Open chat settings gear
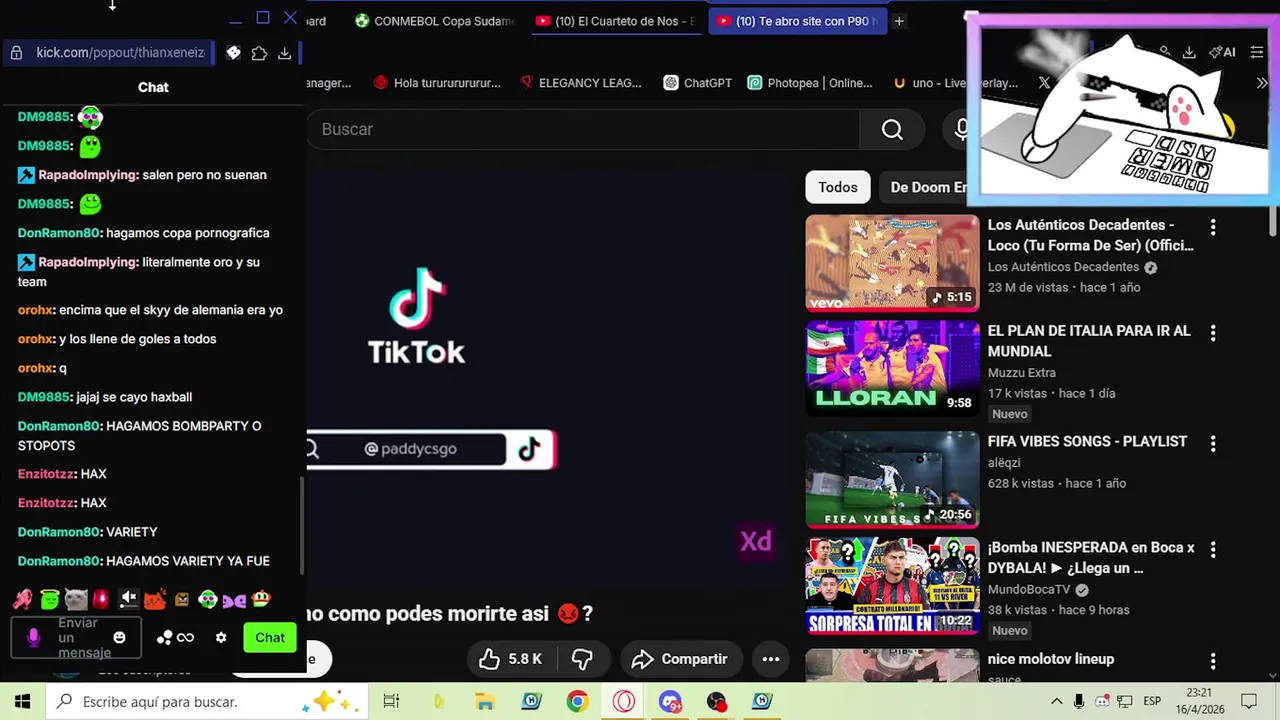1280x720 pixels. coord(221,637)
